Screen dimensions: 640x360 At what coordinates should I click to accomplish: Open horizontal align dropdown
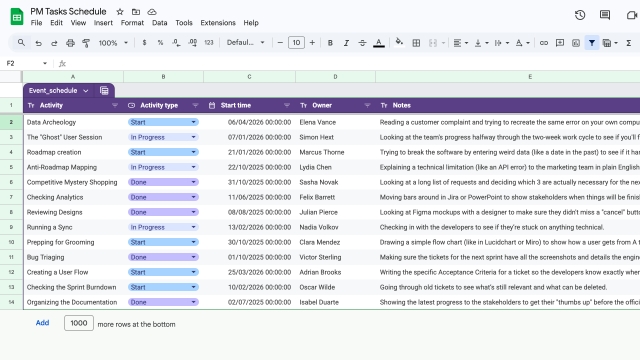pyautogui.click(x=460, y=43)
